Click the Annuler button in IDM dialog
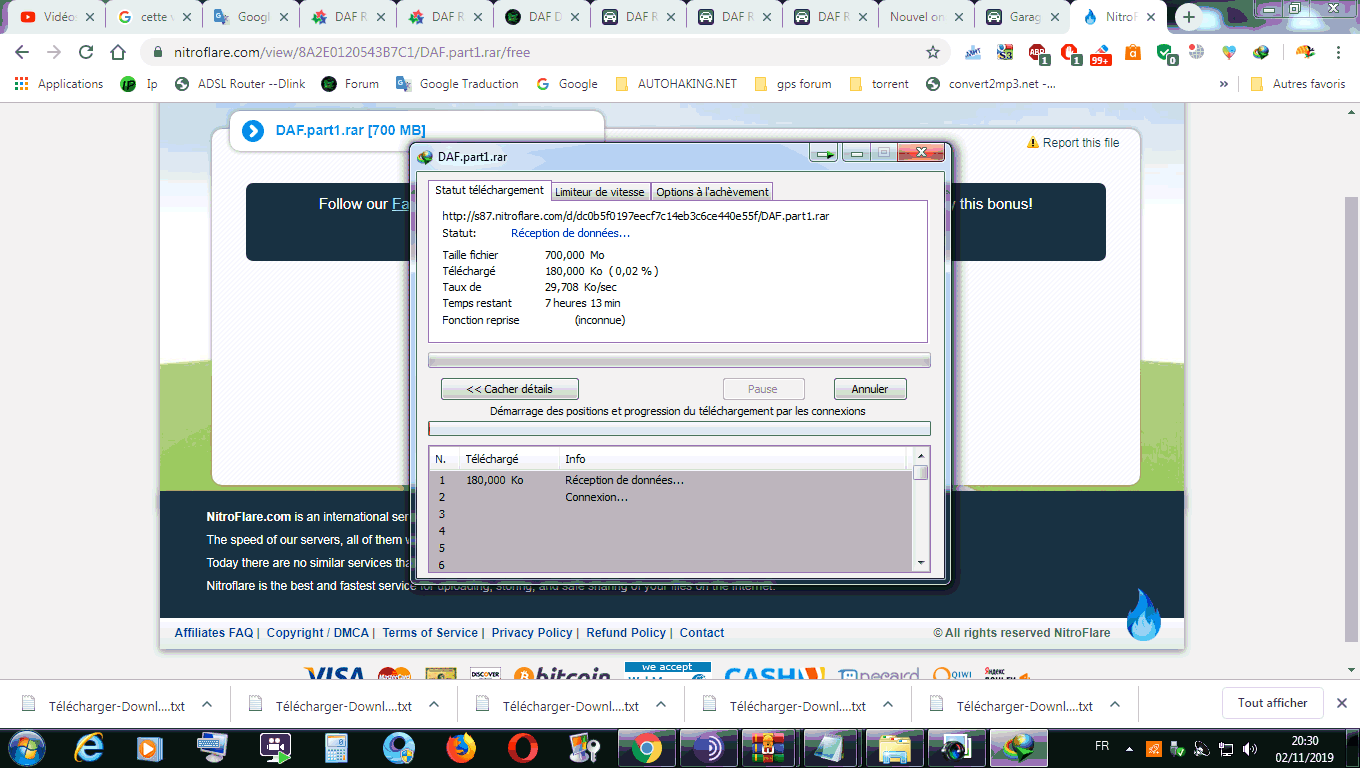 (x=870, y=389)
